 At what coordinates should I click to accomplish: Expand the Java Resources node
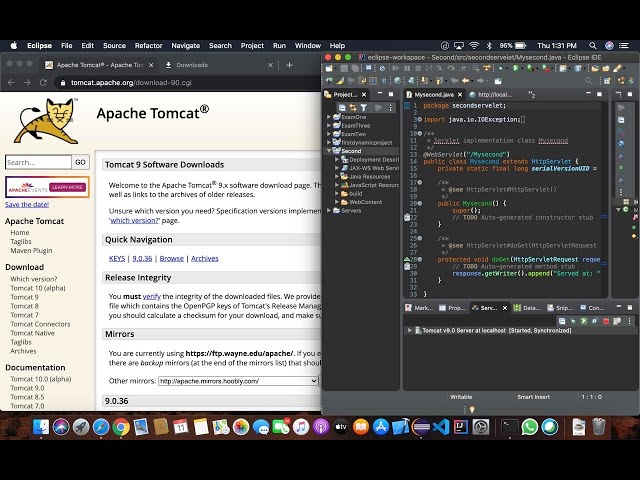click(337, 176)
